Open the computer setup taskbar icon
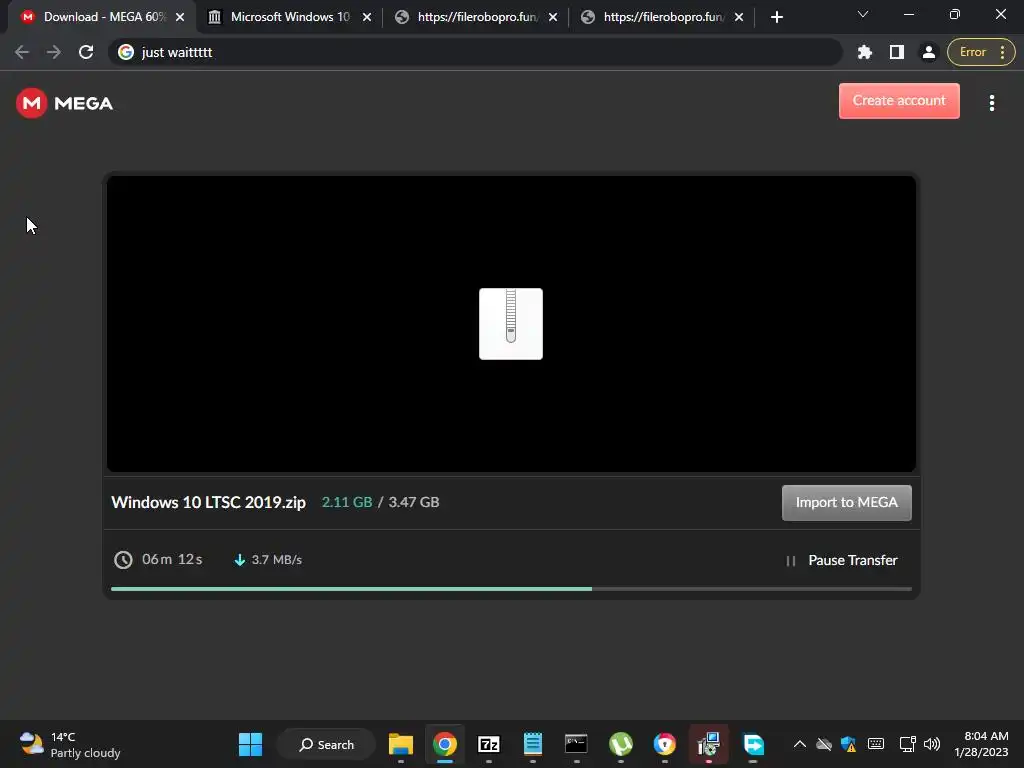The image size is (1024, 768). coord(709,744)
